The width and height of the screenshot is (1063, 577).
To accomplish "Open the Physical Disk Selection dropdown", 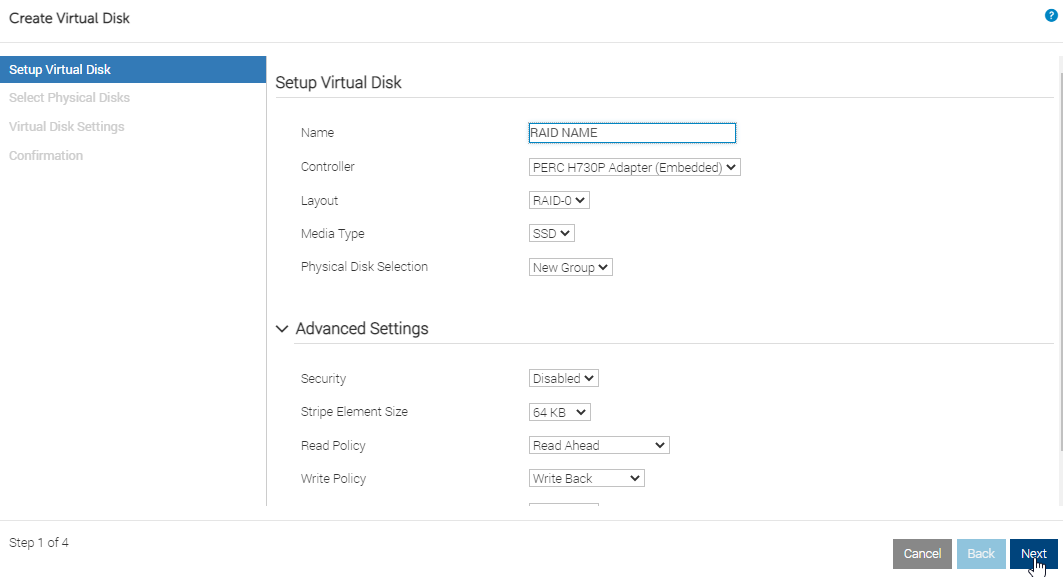I will point(570,268).
